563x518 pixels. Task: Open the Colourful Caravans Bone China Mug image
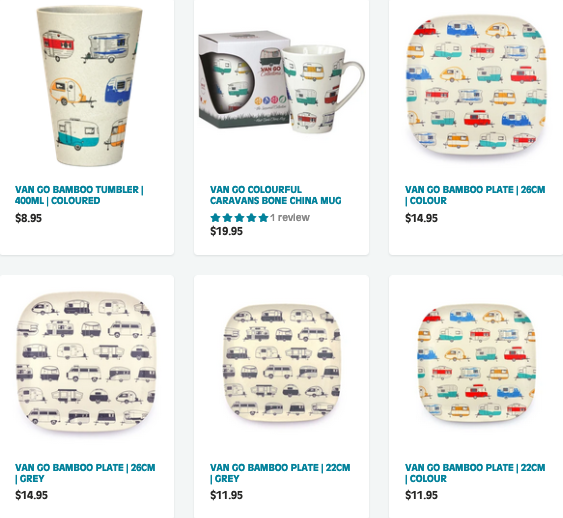(x=282, y=83)
